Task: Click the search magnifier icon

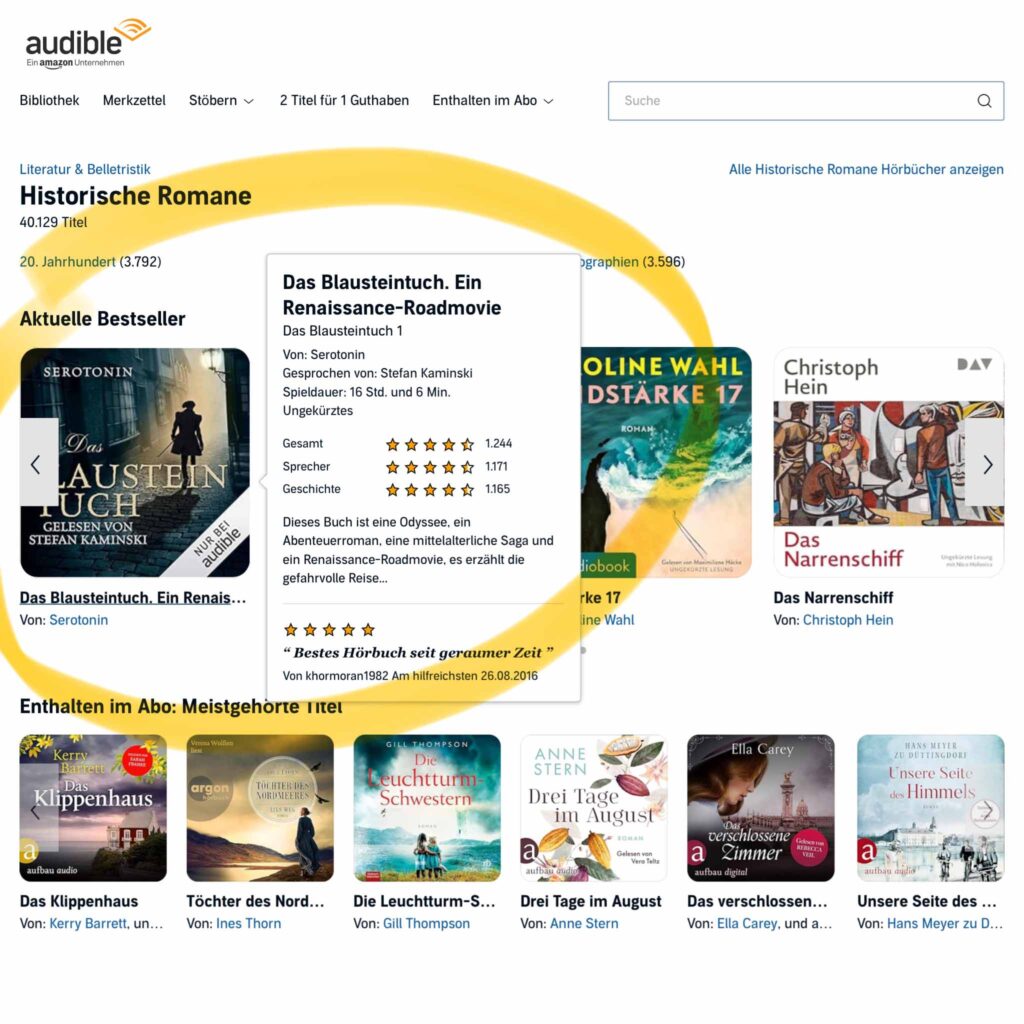Action: pyautogui.click(x=984, y=101)
